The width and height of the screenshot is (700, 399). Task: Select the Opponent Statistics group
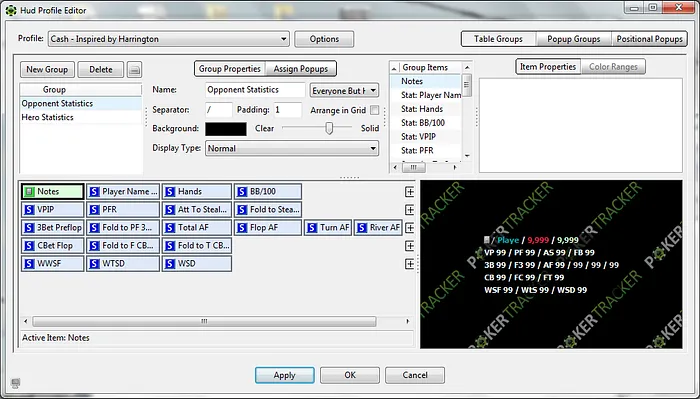(81, 104)
